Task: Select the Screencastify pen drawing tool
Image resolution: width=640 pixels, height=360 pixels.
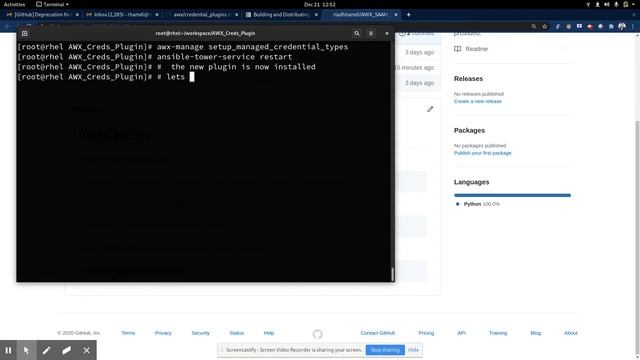Action: pyautogui.click(x=47, y=350)
